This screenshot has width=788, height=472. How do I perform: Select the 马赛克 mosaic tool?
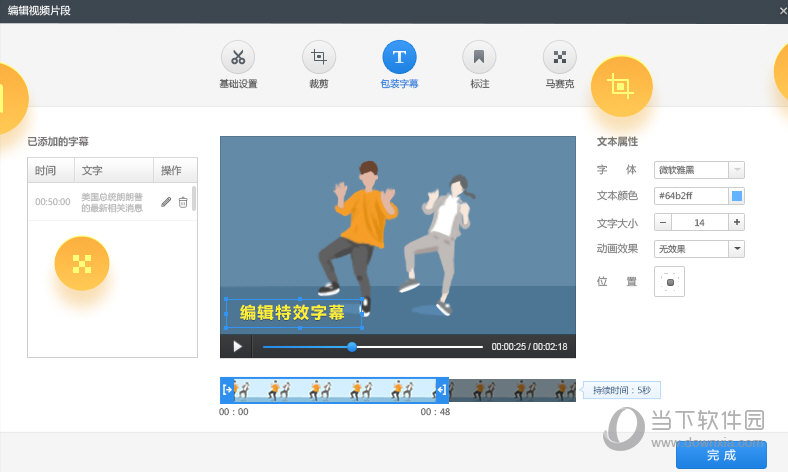560,57
